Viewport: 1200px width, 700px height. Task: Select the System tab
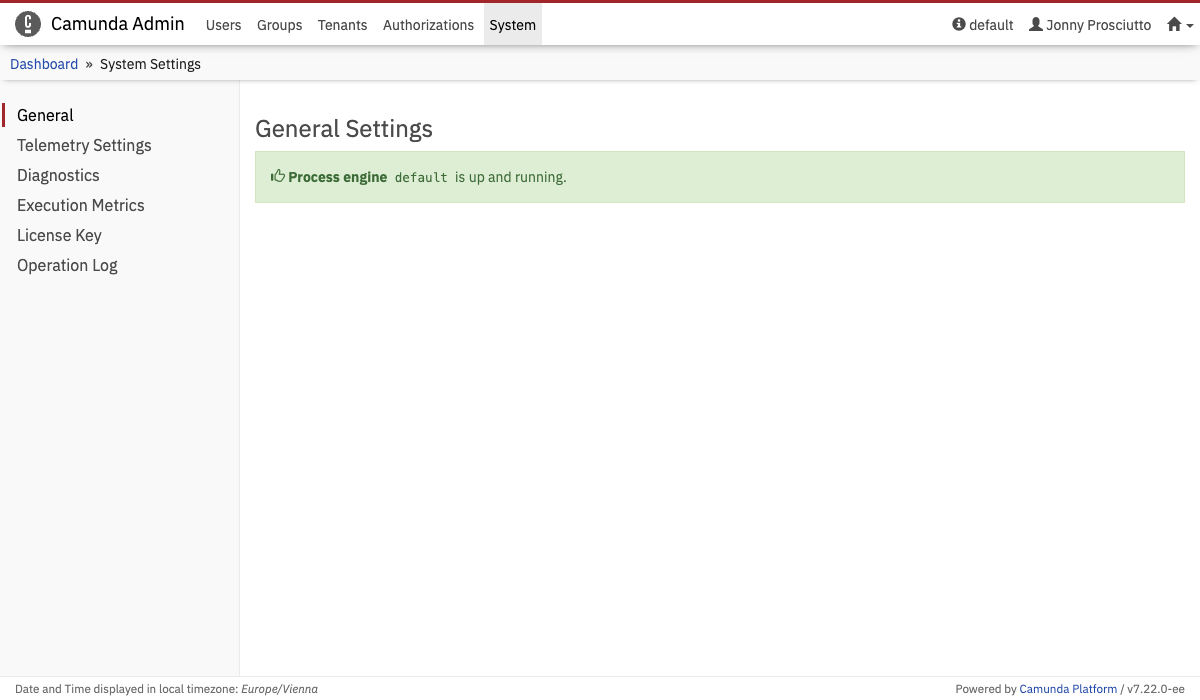[x=512, y=25]
